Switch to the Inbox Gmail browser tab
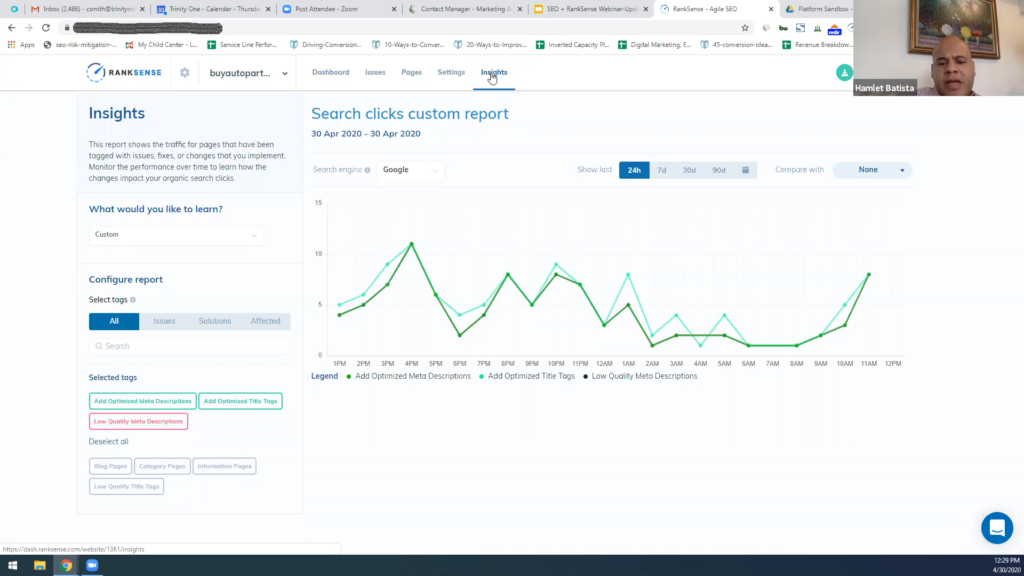 88,9
